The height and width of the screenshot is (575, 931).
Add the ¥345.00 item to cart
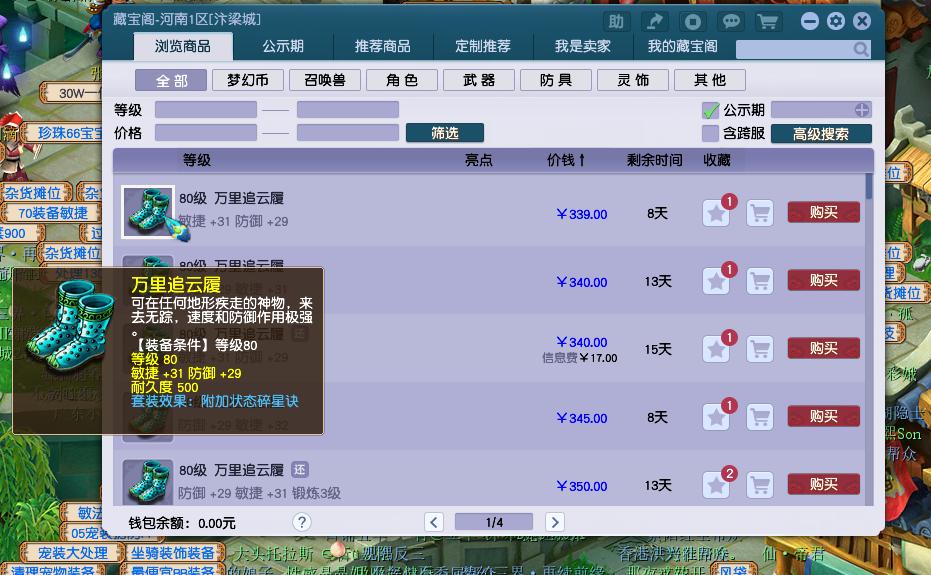[760, 417]
